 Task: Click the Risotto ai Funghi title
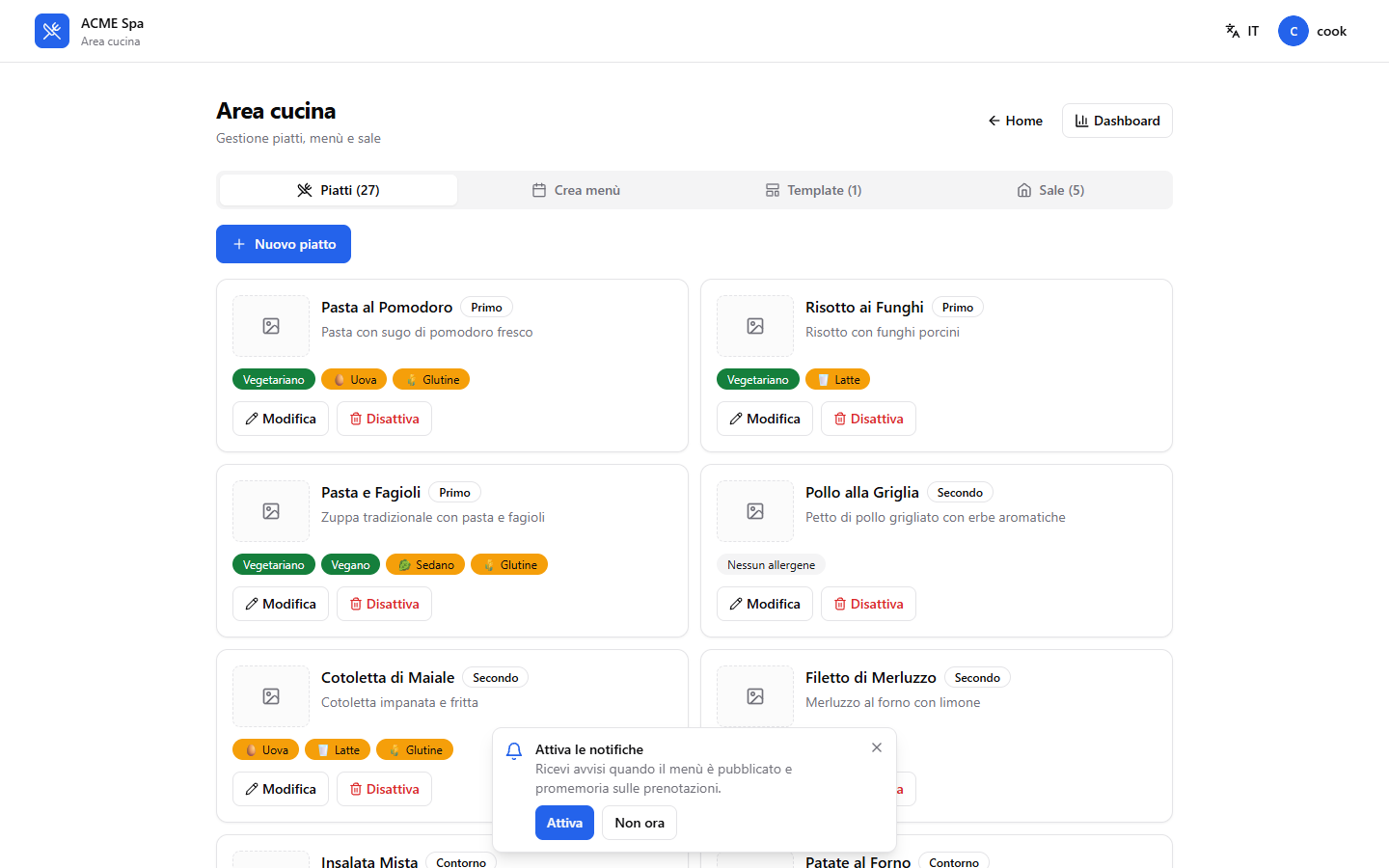click(x=864, y=307)
